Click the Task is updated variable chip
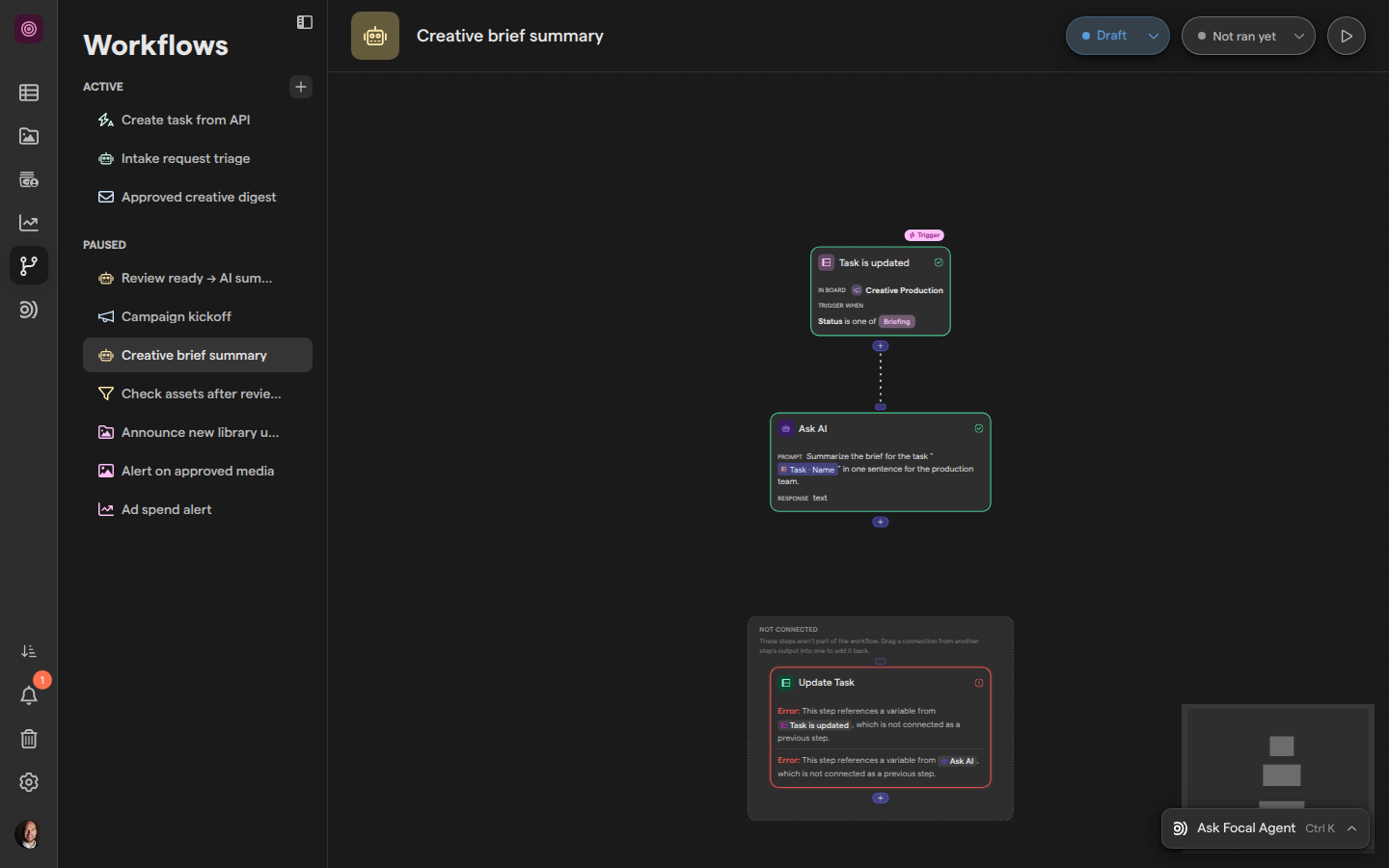The height and width of the screenshot is (868, 1389). point(815,725)
